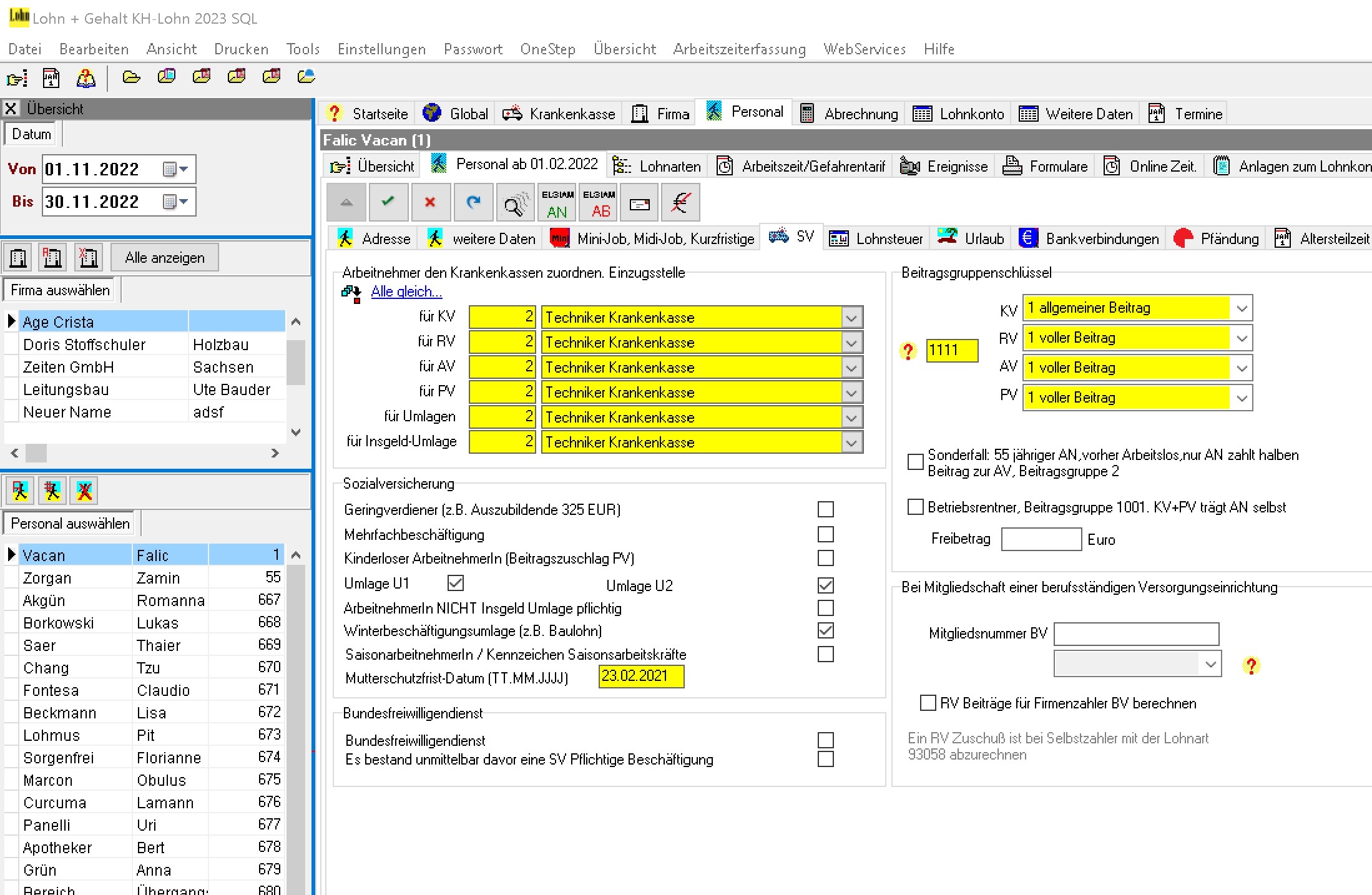This screenshot has height=895, width=1372.
Task: Open the für PV Krankenkasse dropdown
Action: pos(851,393)
